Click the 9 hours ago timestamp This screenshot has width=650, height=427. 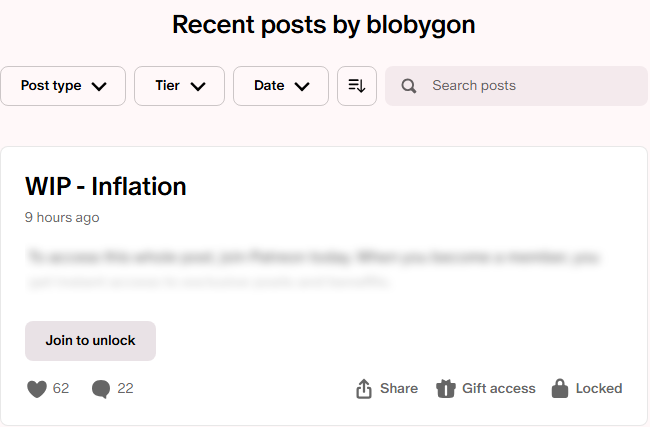point(62,217)
